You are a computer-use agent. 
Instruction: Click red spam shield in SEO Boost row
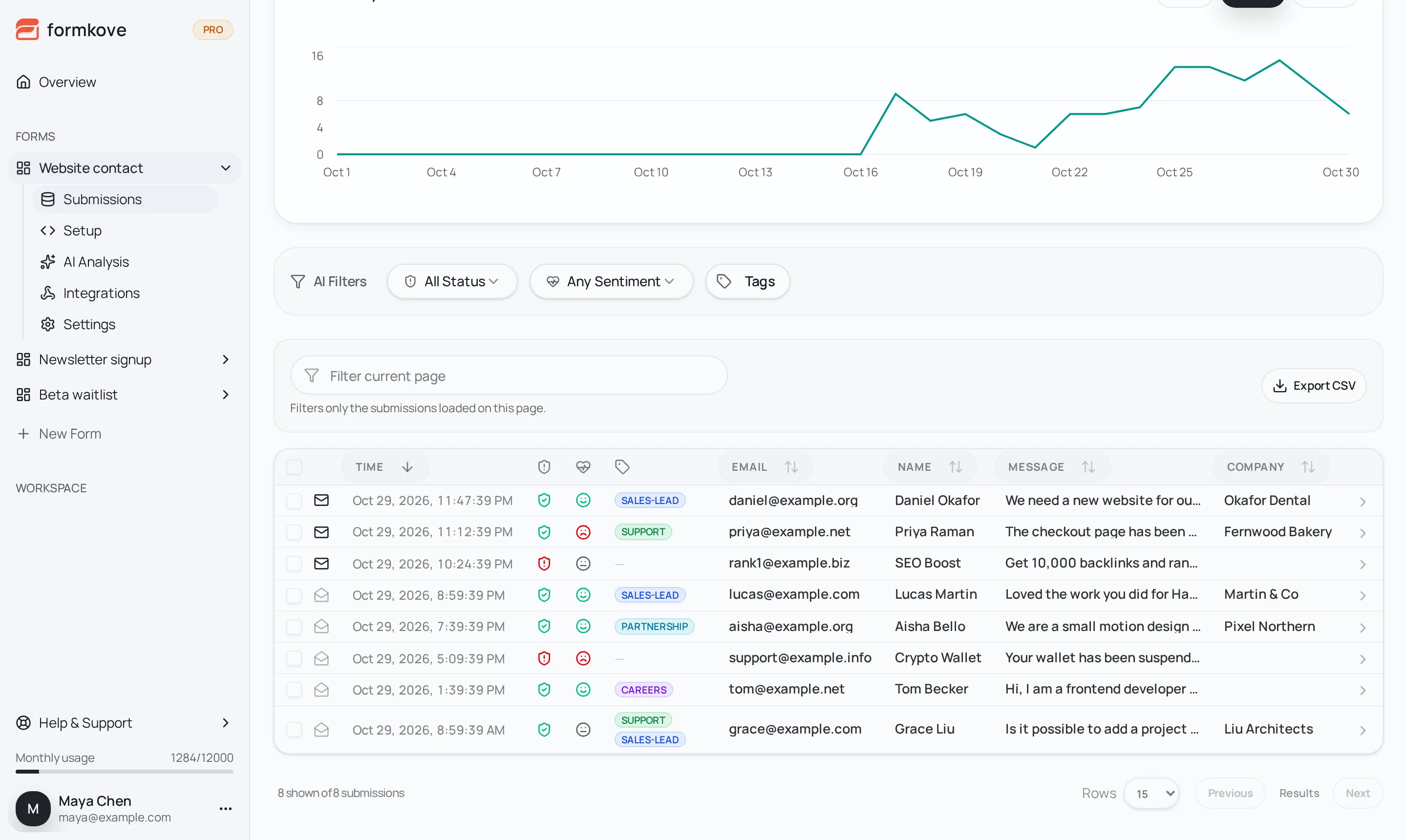pyautogui.click(x=544, y=564)
